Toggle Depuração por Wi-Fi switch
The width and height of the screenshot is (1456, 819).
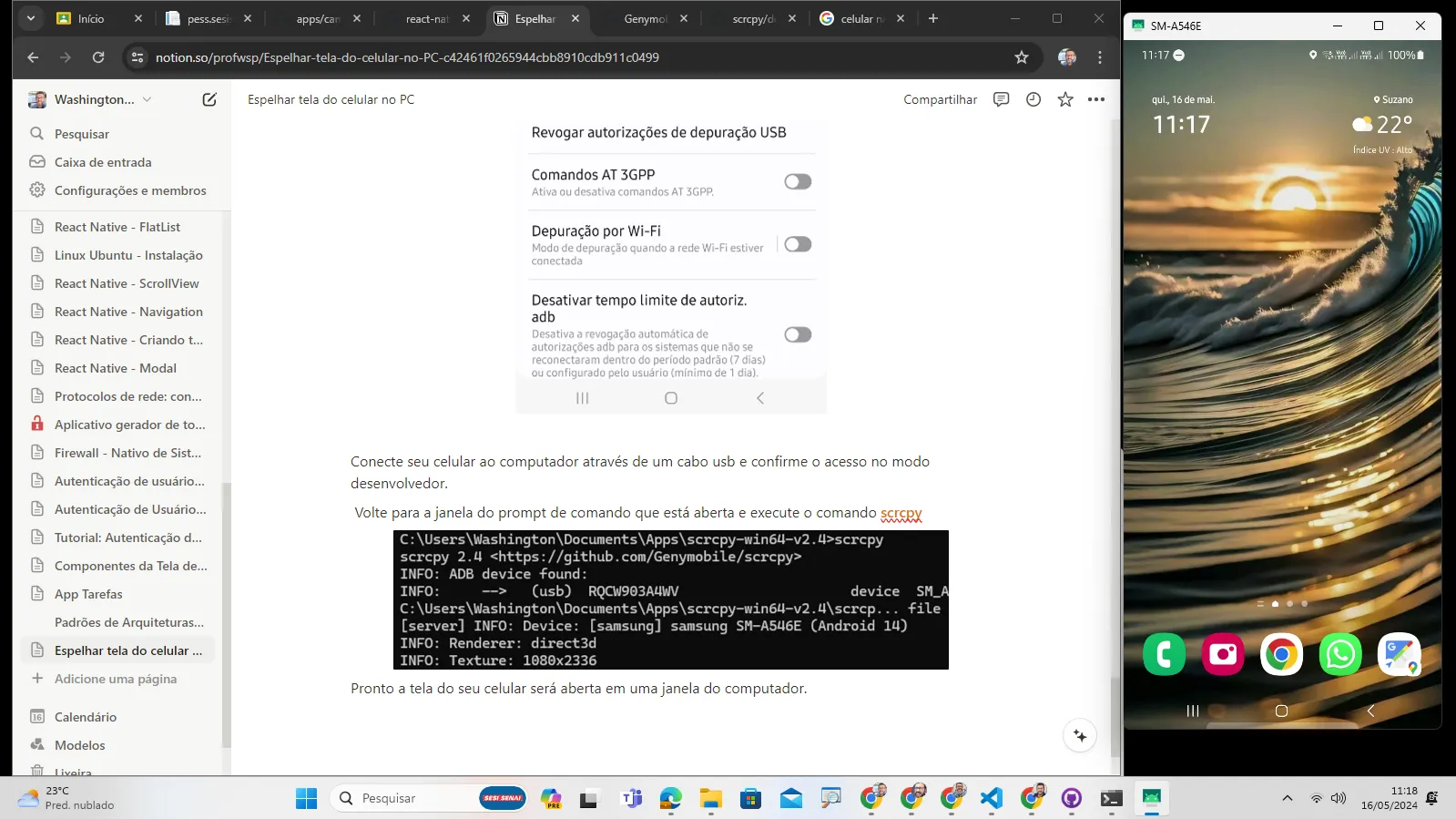pos(798,244)
